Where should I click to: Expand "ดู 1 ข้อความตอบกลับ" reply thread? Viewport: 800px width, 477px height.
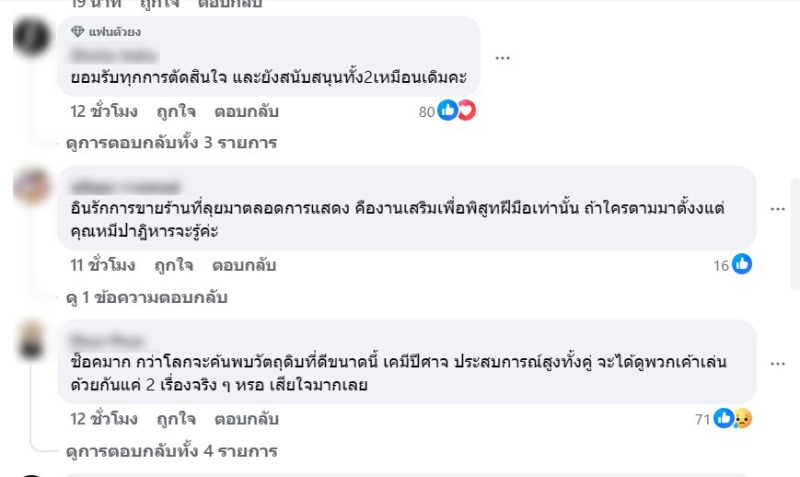pos(147,297)
